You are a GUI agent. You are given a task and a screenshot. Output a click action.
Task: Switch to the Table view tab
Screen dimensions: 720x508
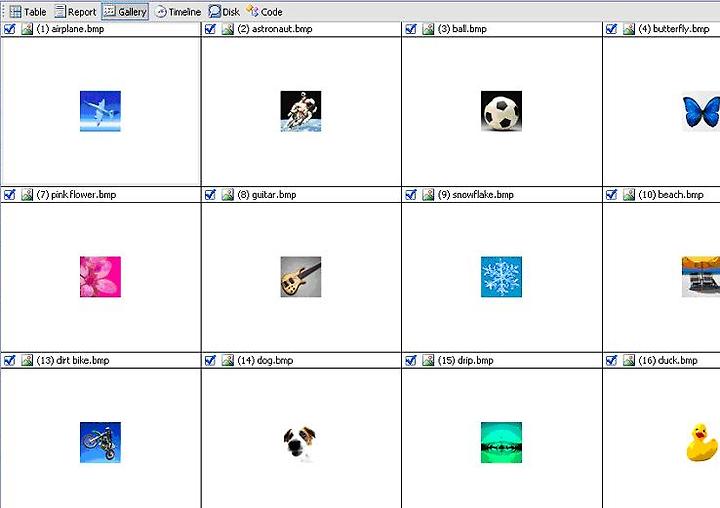point(28,12)
